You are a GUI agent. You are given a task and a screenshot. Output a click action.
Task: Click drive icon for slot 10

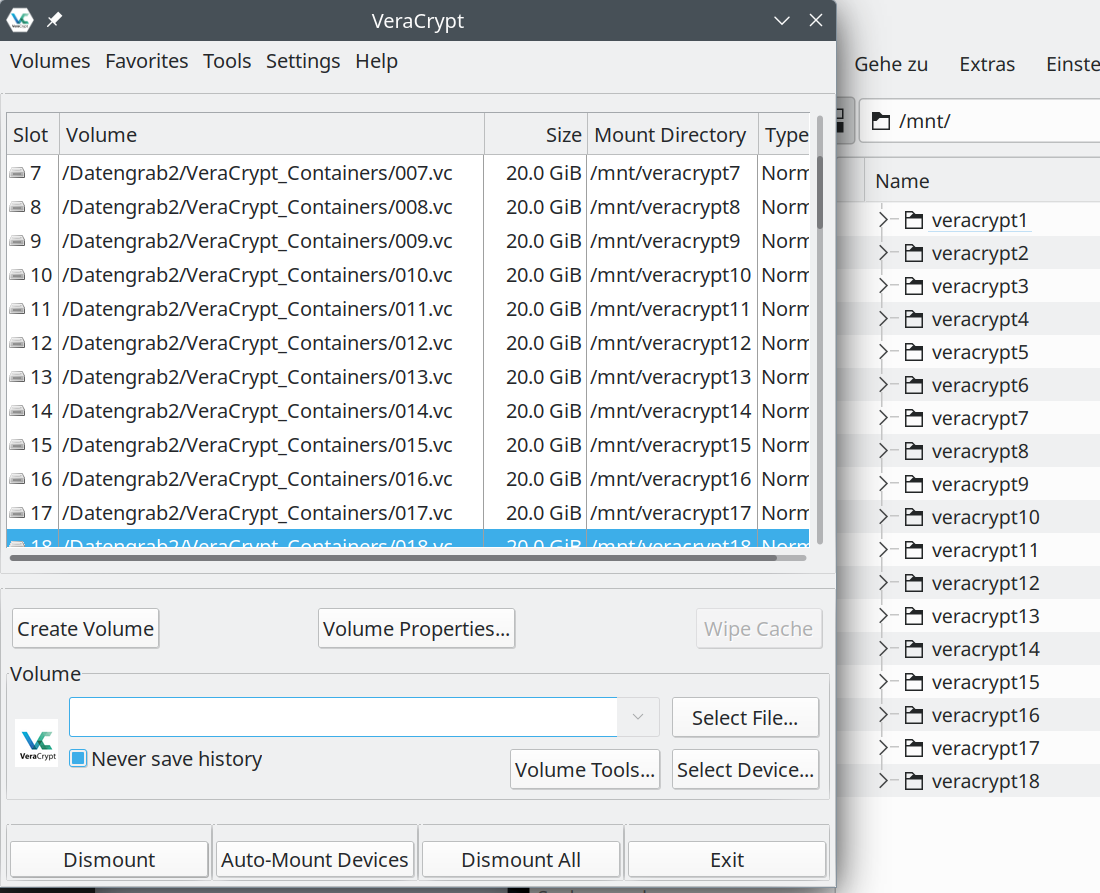click(x=17, y=275)
